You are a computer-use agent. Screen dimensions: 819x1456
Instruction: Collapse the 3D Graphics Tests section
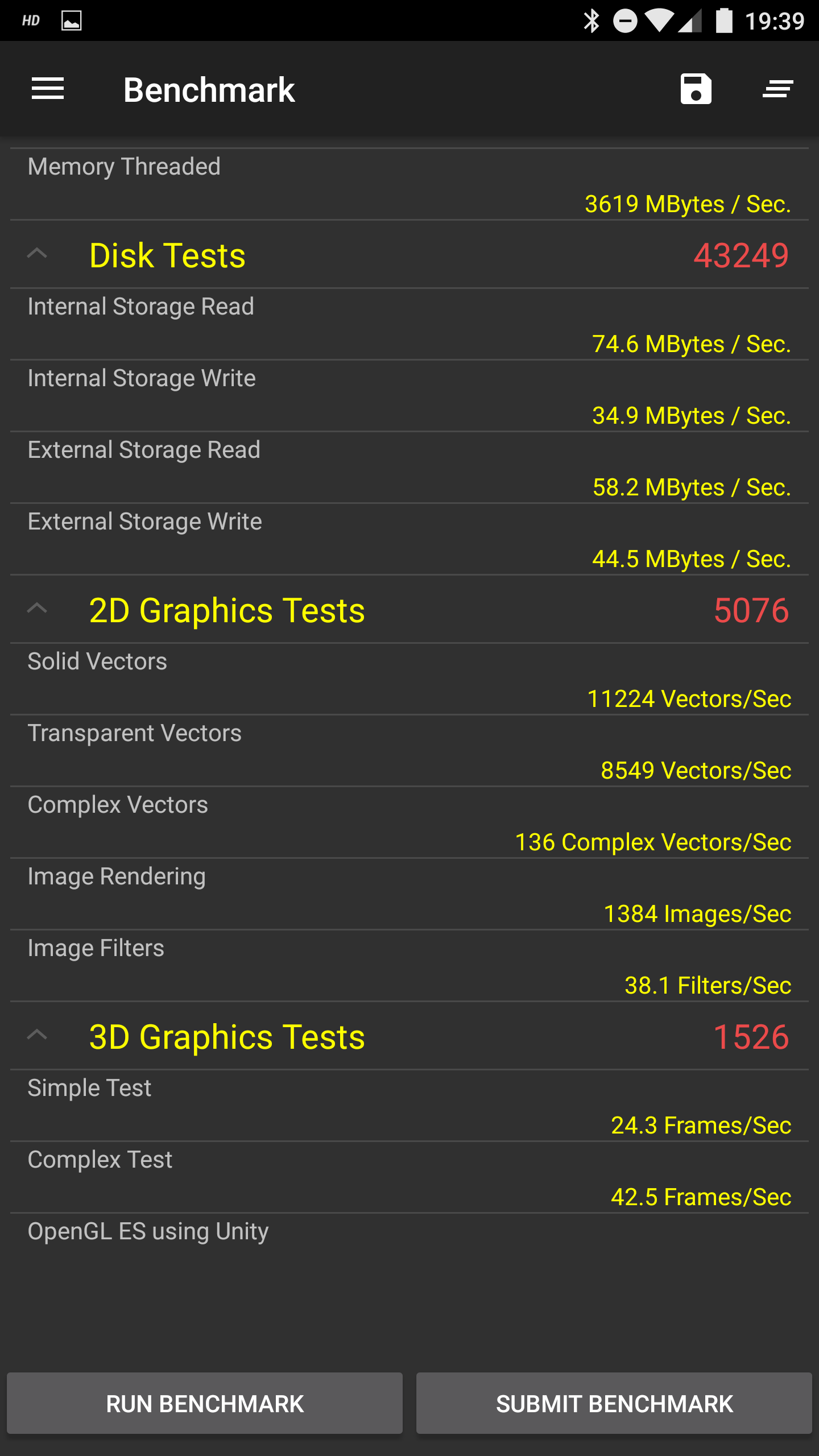[38, 1036]
